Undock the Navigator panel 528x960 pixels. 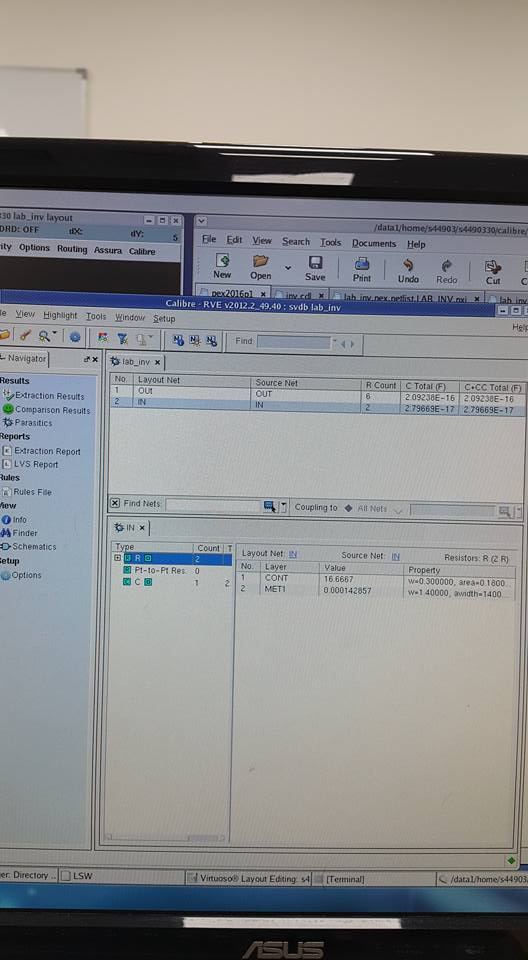pyautogui.click(x=86, y=359)
